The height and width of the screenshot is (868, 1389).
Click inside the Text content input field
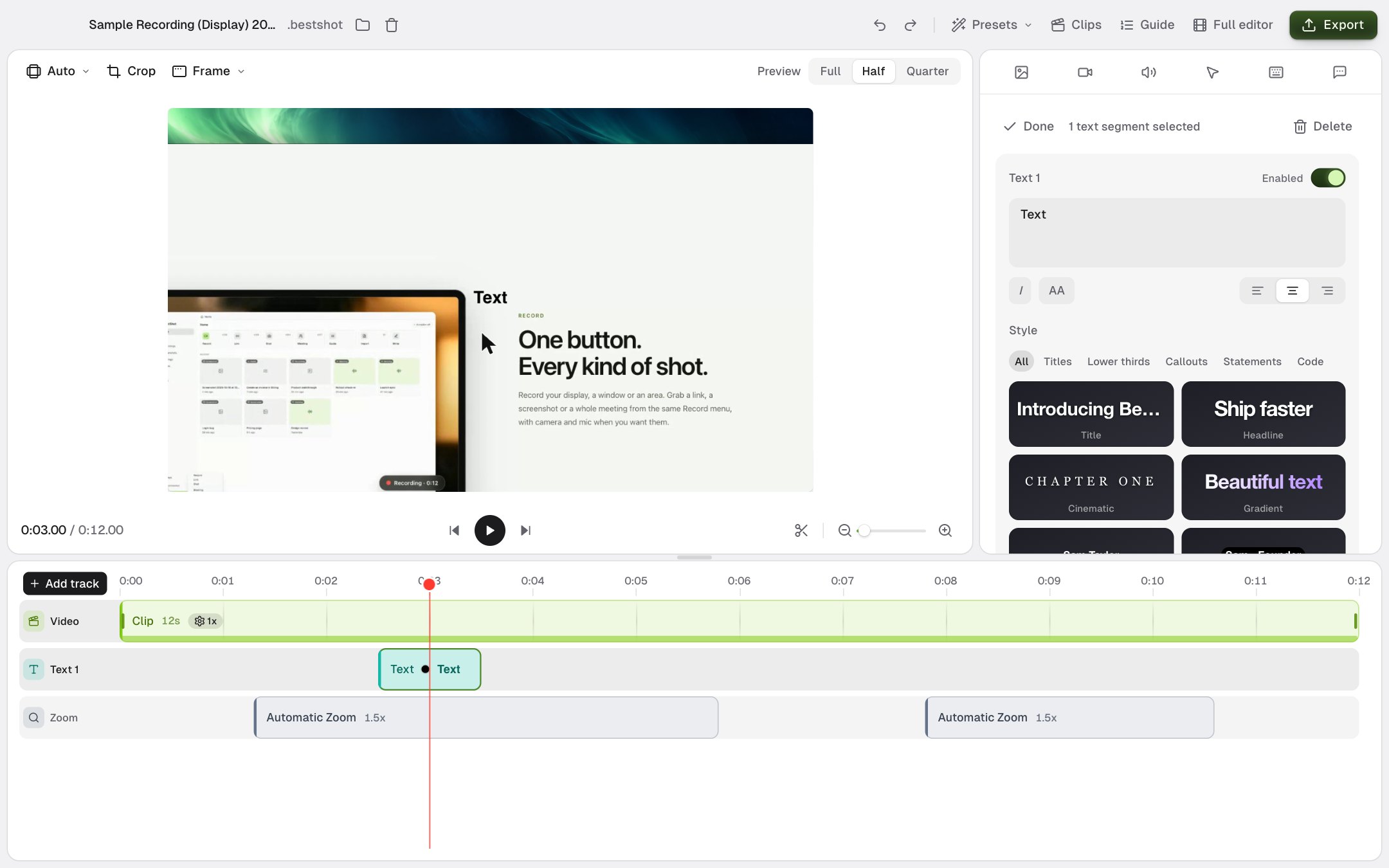click(x=1177, y=233)
